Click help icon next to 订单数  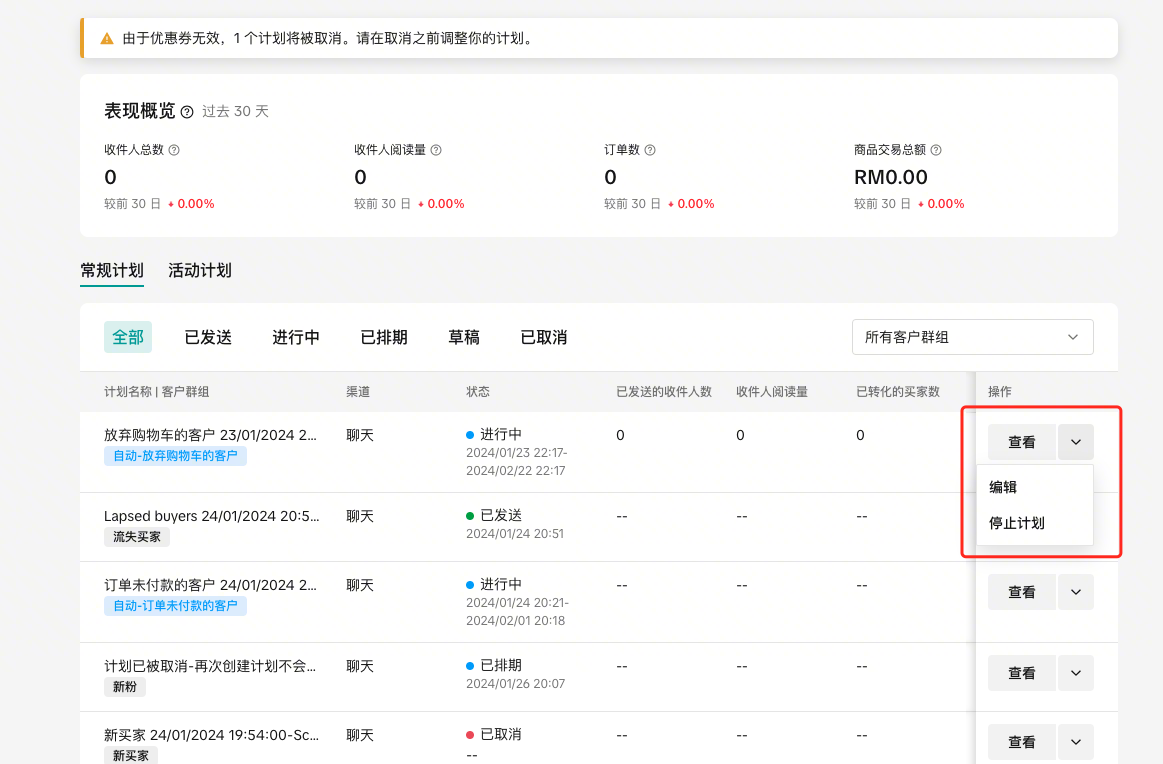(650, 150)
